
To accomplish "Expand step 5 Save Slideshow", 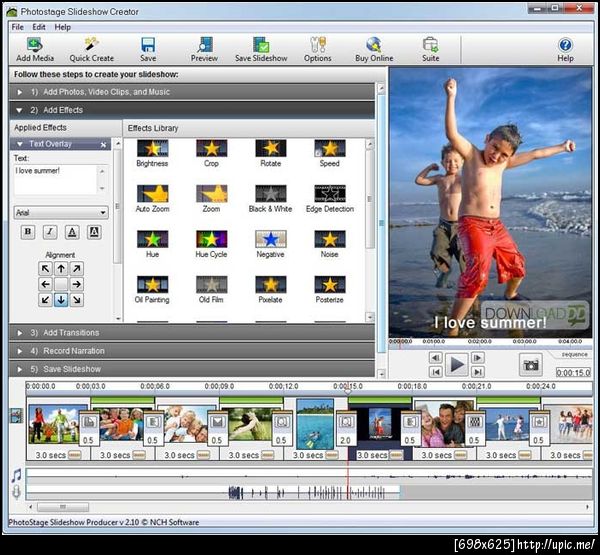I will [191, 369].
